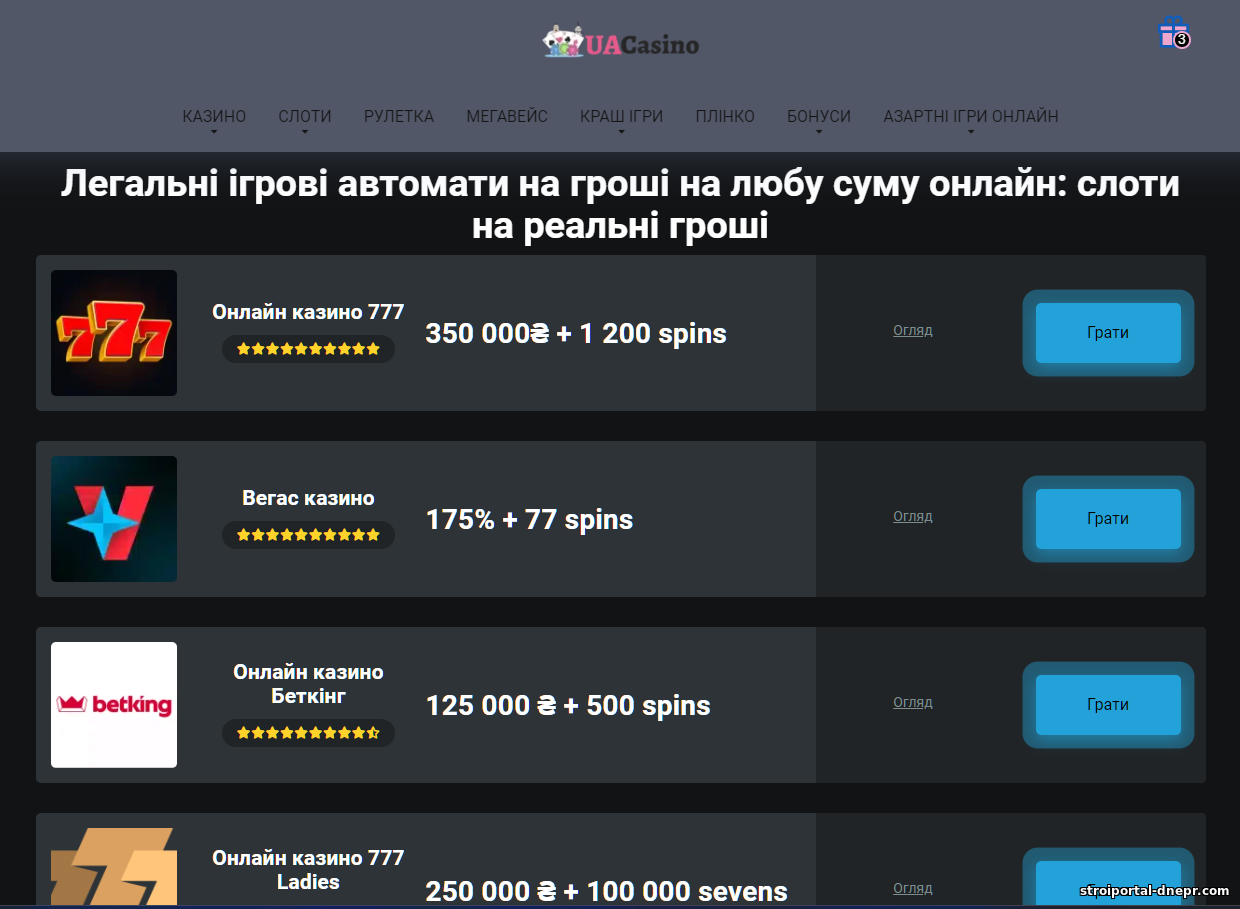The width and height of the screenshot is (1240, 909).
Task: Click the bonus text 125 000 ₴ + 500 spins
Action: [x=568, y=706]
